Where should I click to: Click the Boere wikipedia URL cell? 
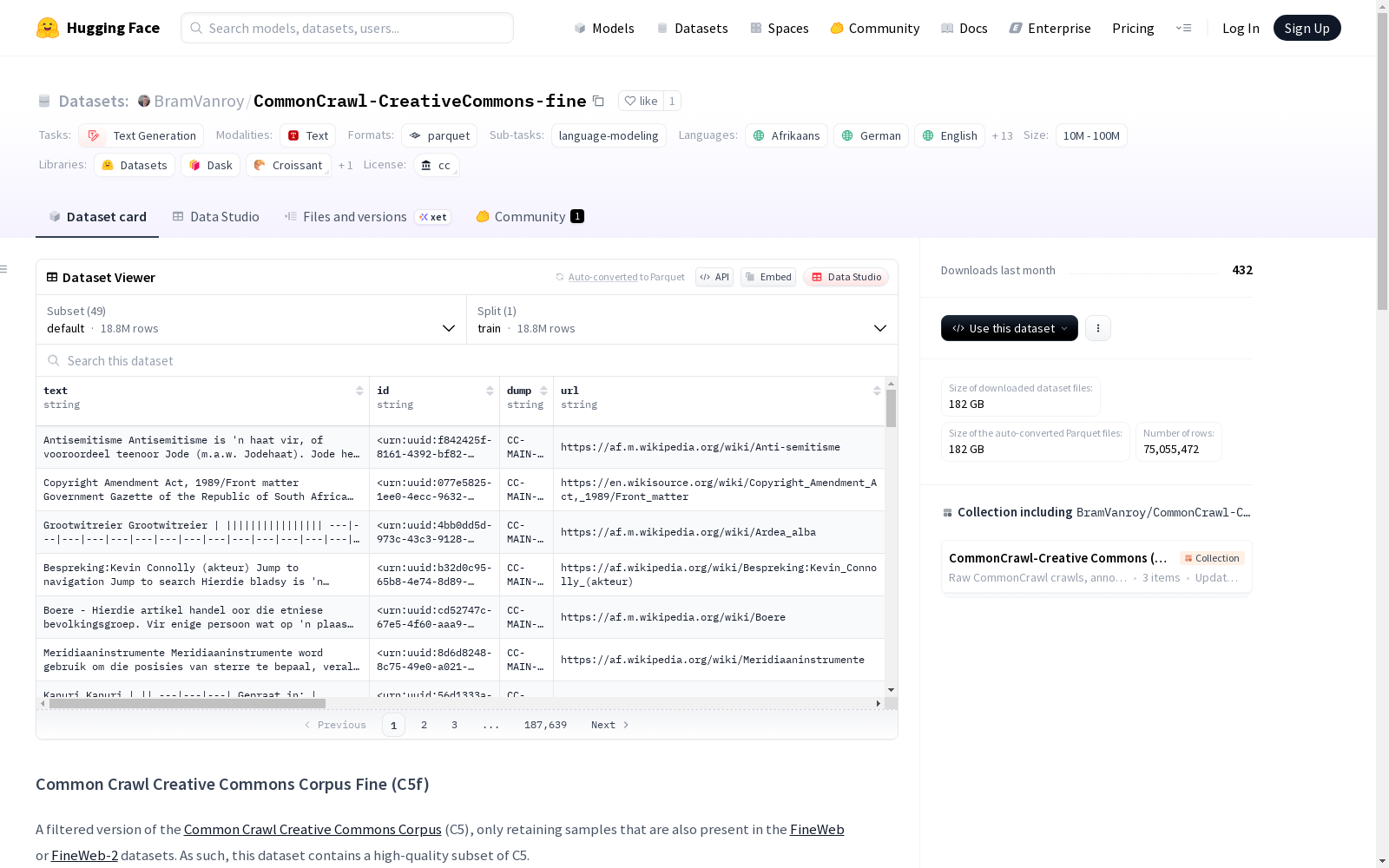[719, 617]
